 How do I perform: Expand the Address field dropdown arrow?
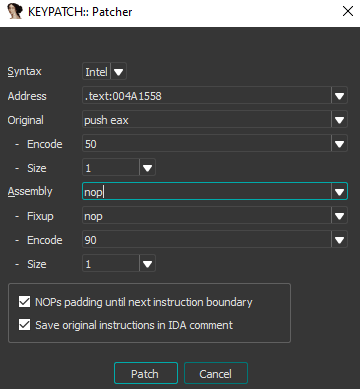pyautogui.click(x=339, y=96)
